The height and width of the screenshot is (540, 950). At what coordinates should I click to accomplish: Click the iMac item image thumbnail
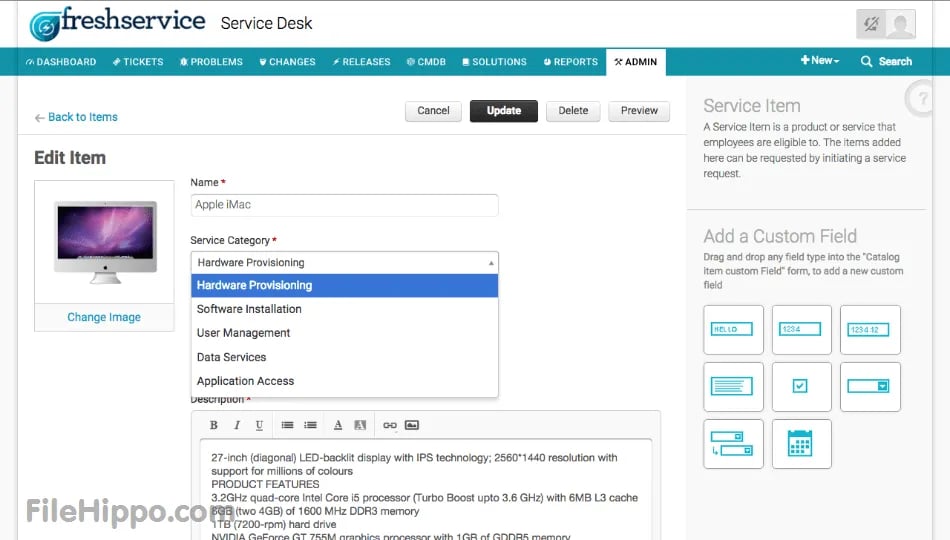point(105,242)
